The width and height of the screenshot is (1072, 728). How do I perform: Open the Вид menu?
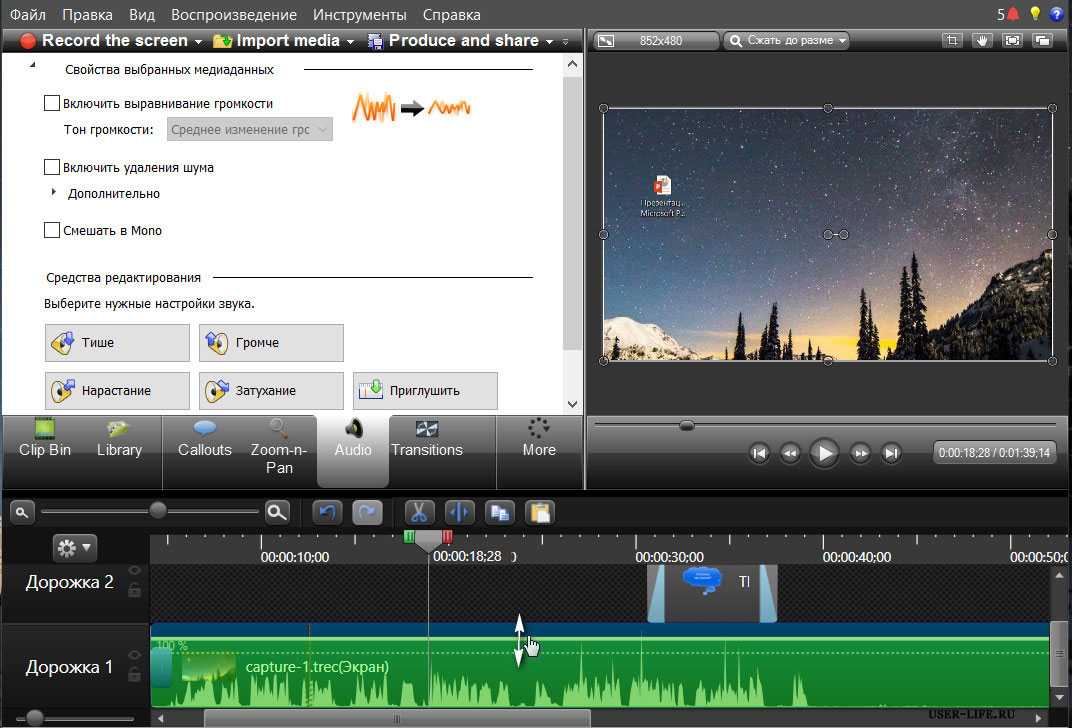coord(142,14)
